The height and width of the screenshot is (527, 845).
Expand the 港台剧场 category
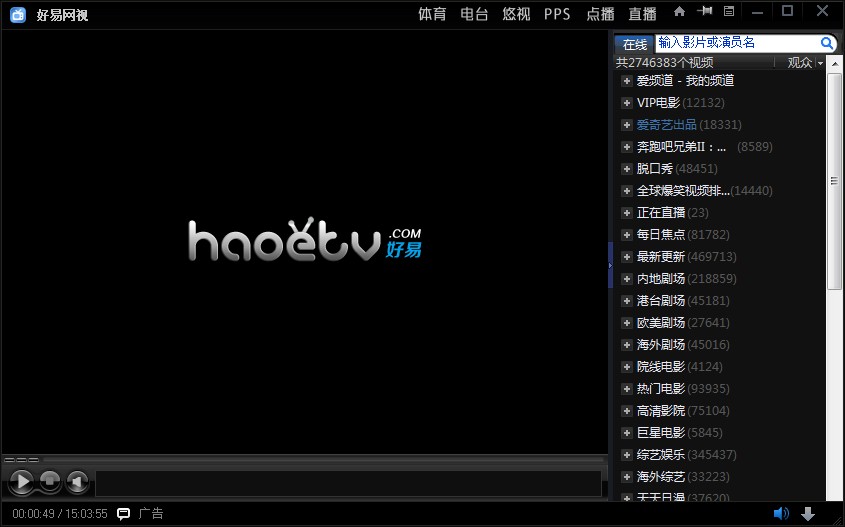[x=626, y=301]
